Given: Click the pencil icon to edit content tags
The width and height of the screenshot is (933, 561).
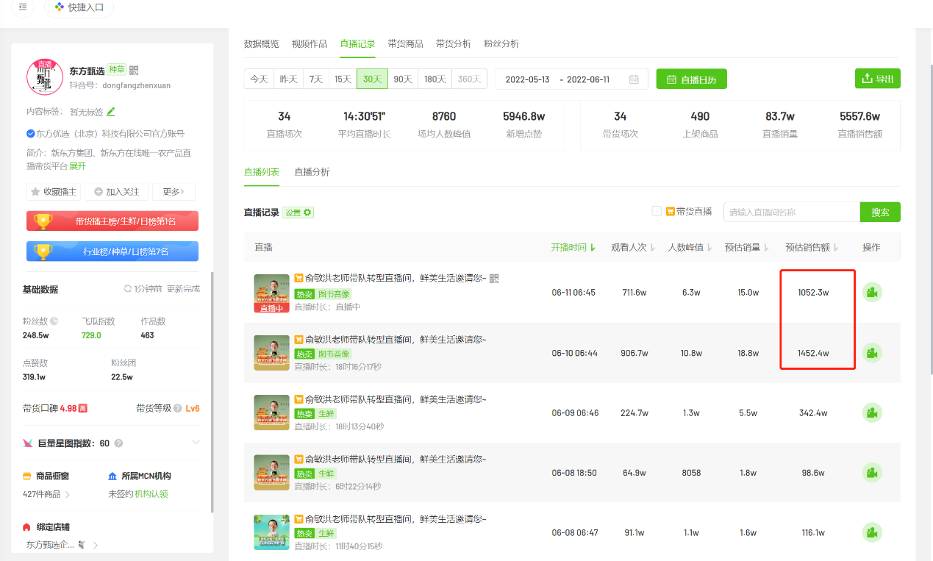Looking at the screenshot, I should coord(111,111).
